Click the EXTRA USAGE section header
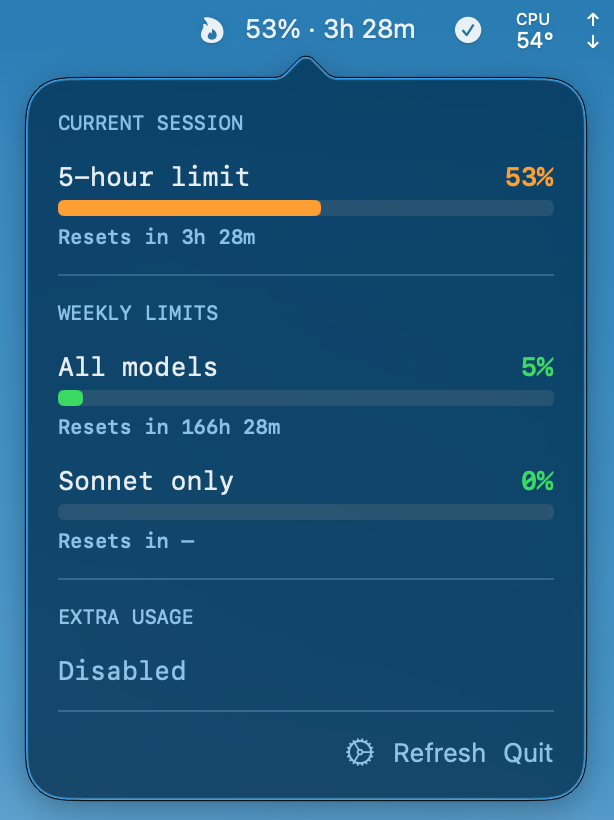614x820 pixels. pos(125,618)
